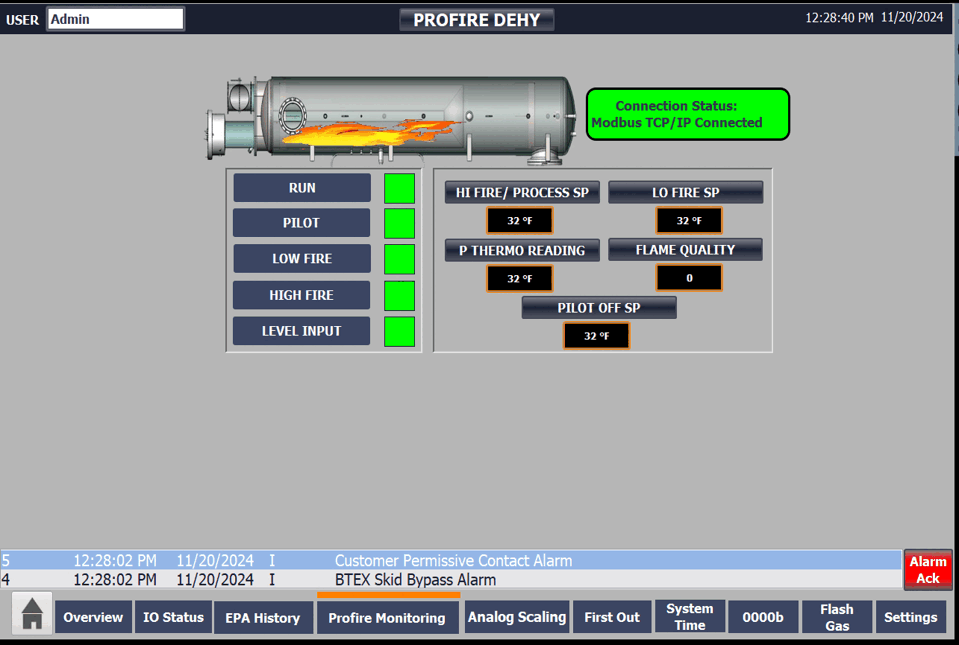The image size is (959, 645).
Task: Open the First Out screen
Action: coord(611,617)
